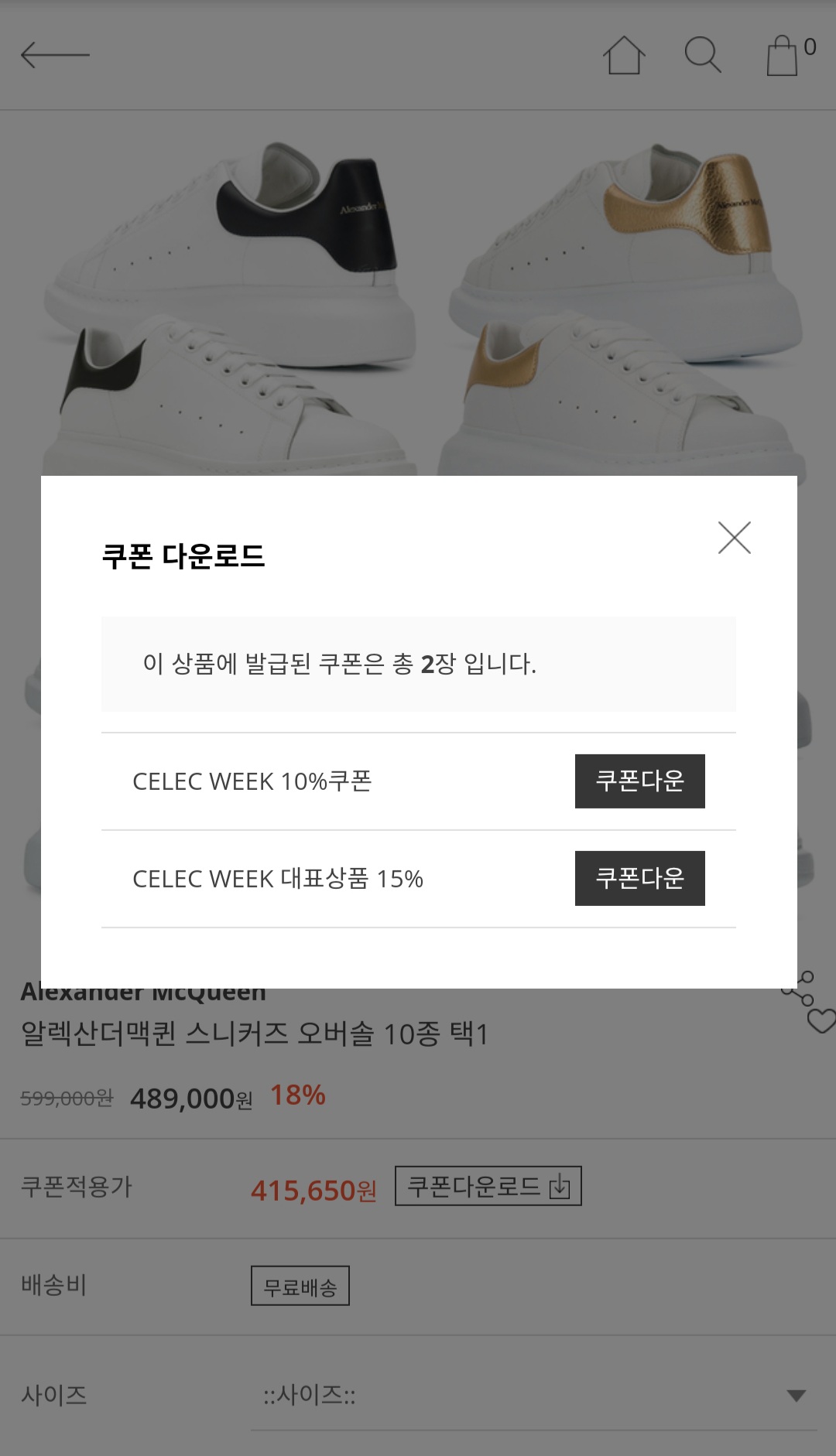Click the 415,650원 coupon price

[x=313, y=1190]
